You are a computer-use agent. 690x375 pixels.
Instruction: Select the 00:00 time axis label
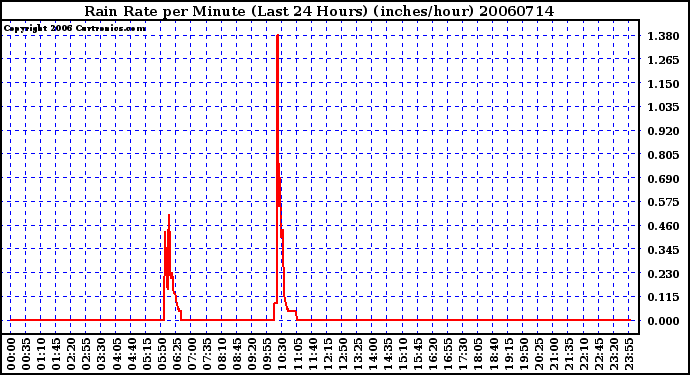pos(11,355)
